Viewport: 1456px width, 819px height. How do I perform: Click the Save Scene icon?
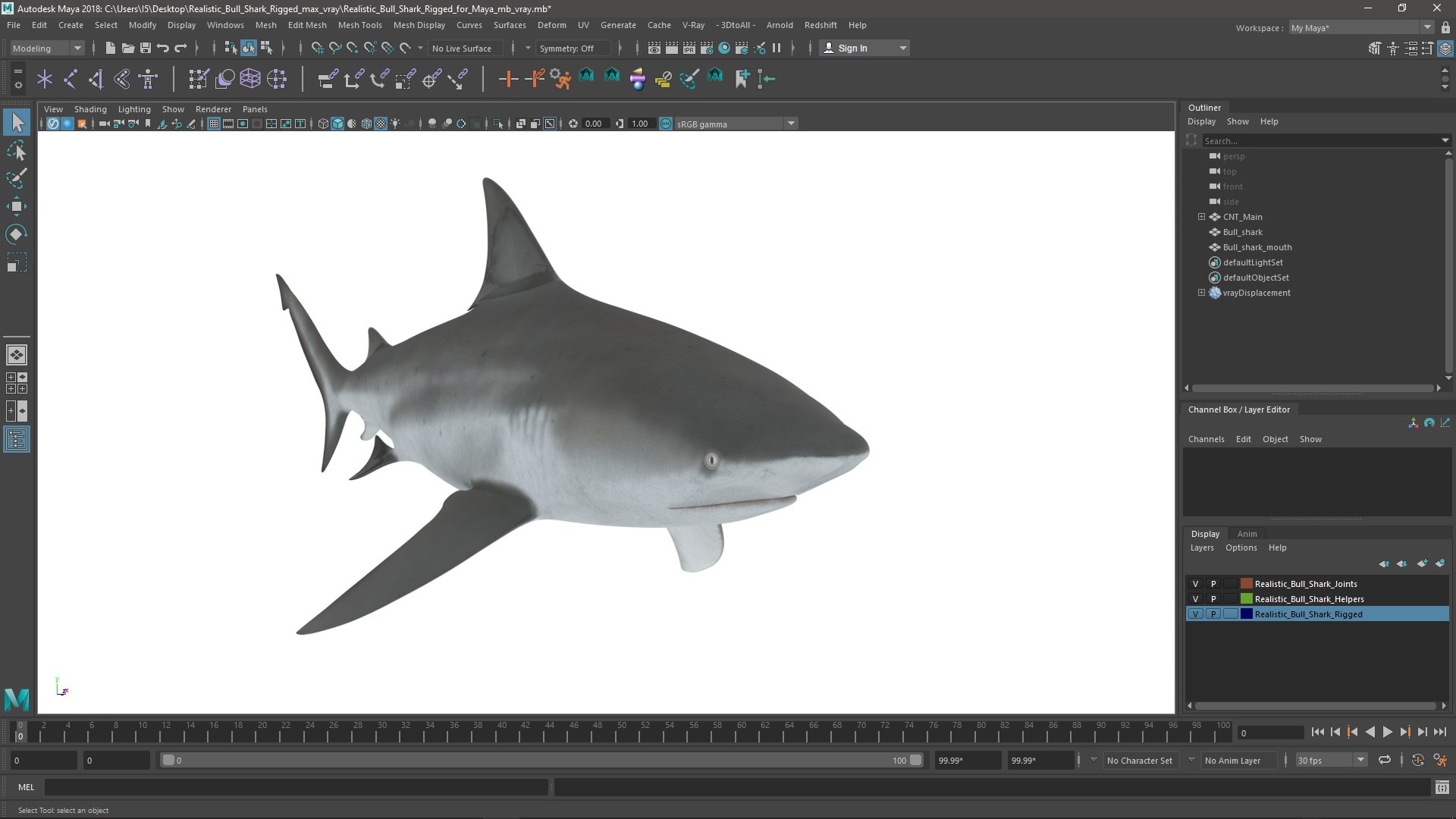(x=146, y=48)
